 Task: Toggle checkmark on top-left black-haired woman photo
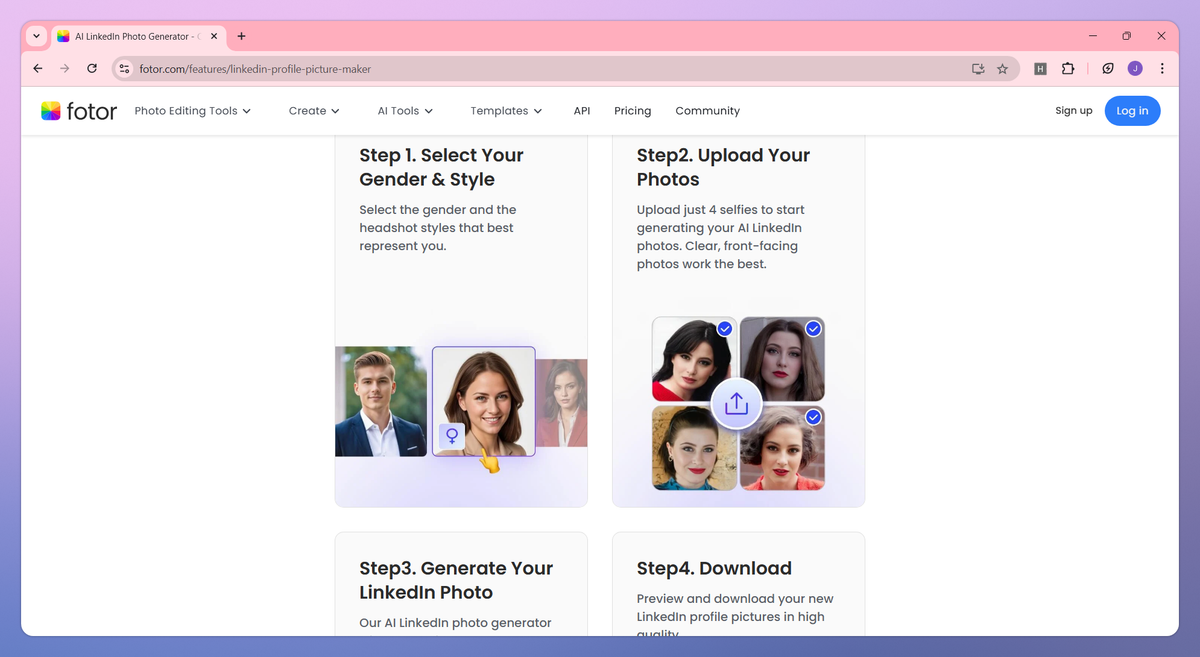tap(725, 329)
